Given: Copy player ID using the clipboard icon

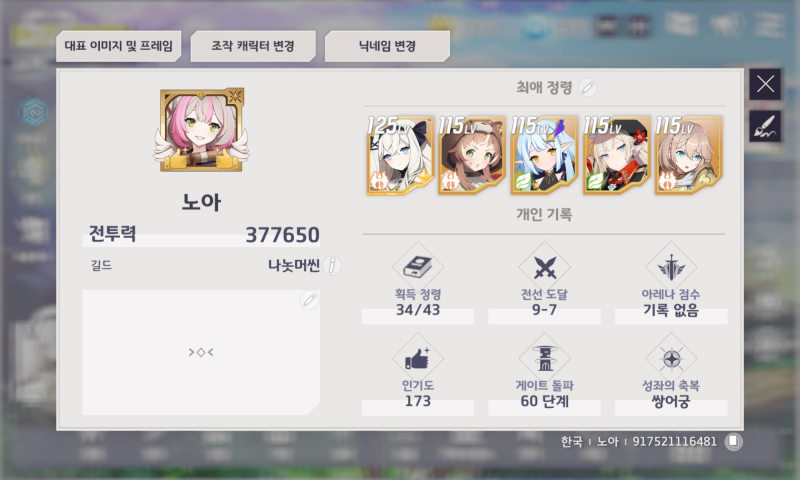Looking at the screenshot, I should pos(734,441).
